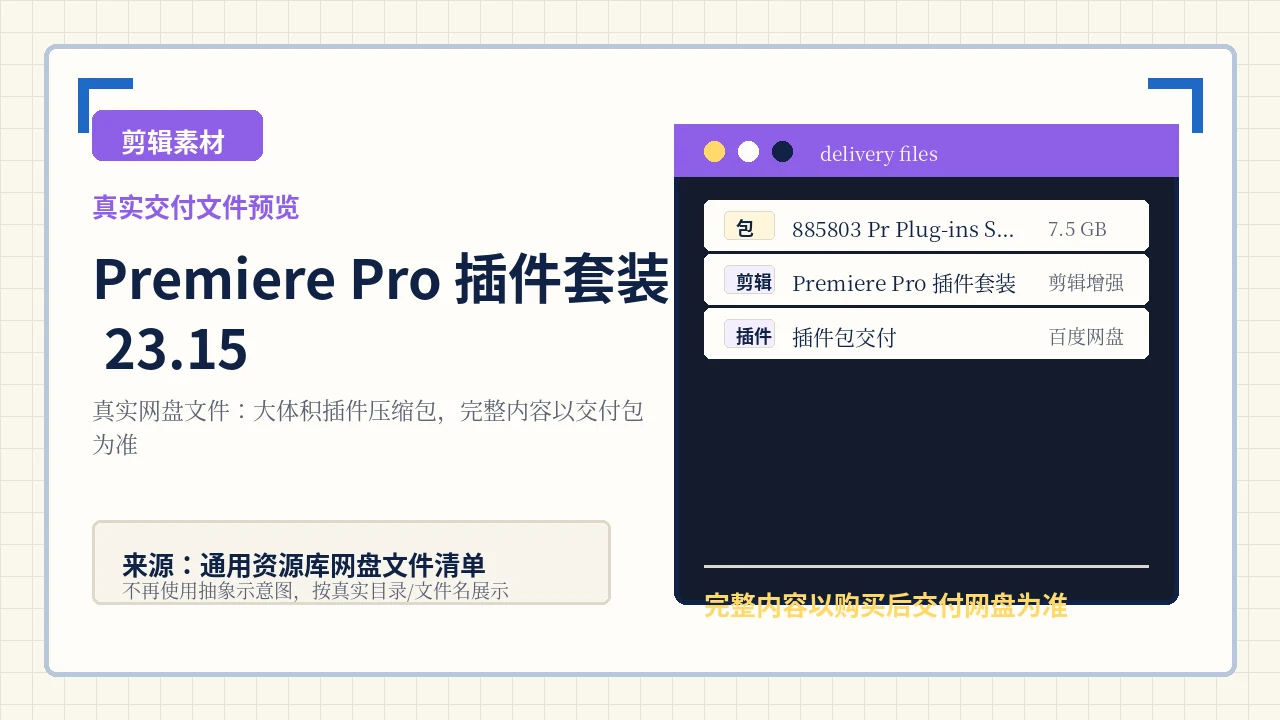Image resolution: width=1280 pixels, height=720 pixels.
Task: Click the 剪辑素材 purple tag
Action: (177, 136)
